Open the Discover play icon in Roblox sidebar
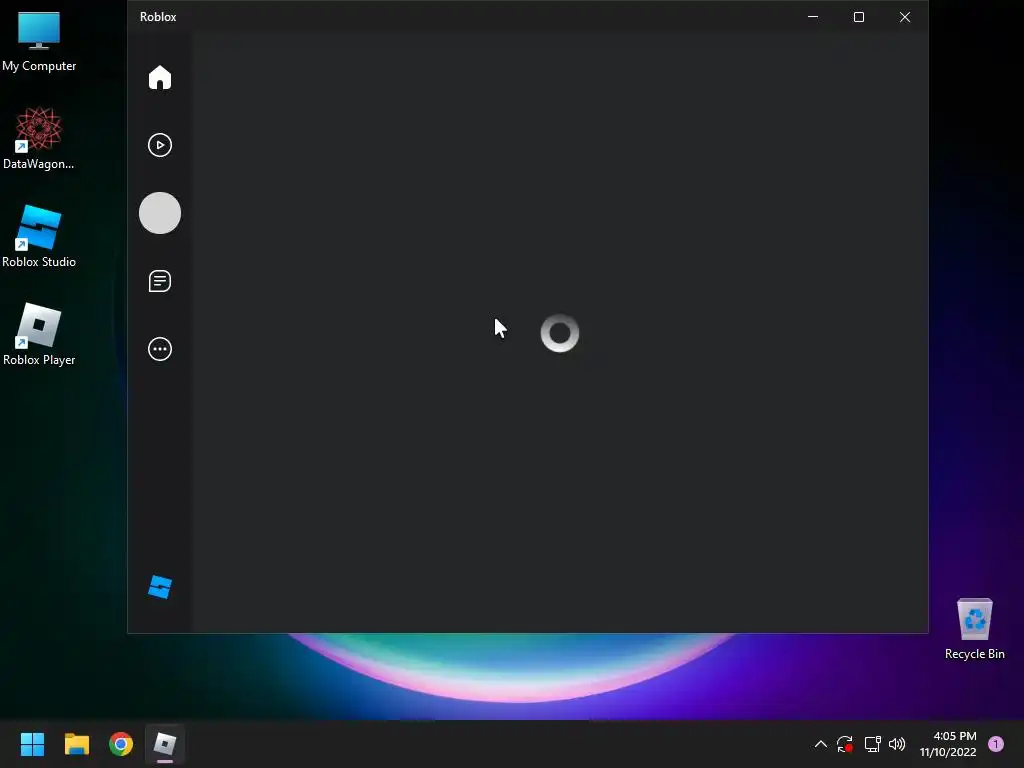 pos(159,145)
